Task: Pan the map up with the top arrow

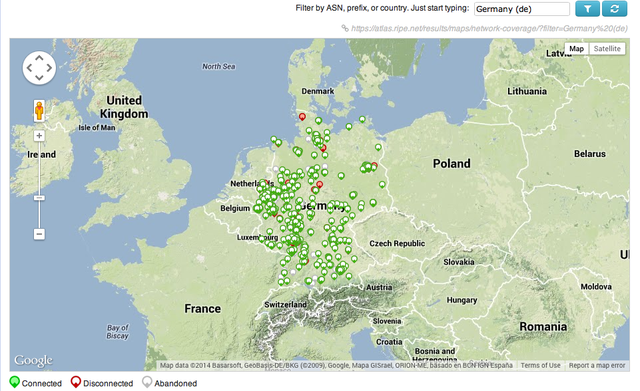Action: pyautogui.click(x=39, y=58)
